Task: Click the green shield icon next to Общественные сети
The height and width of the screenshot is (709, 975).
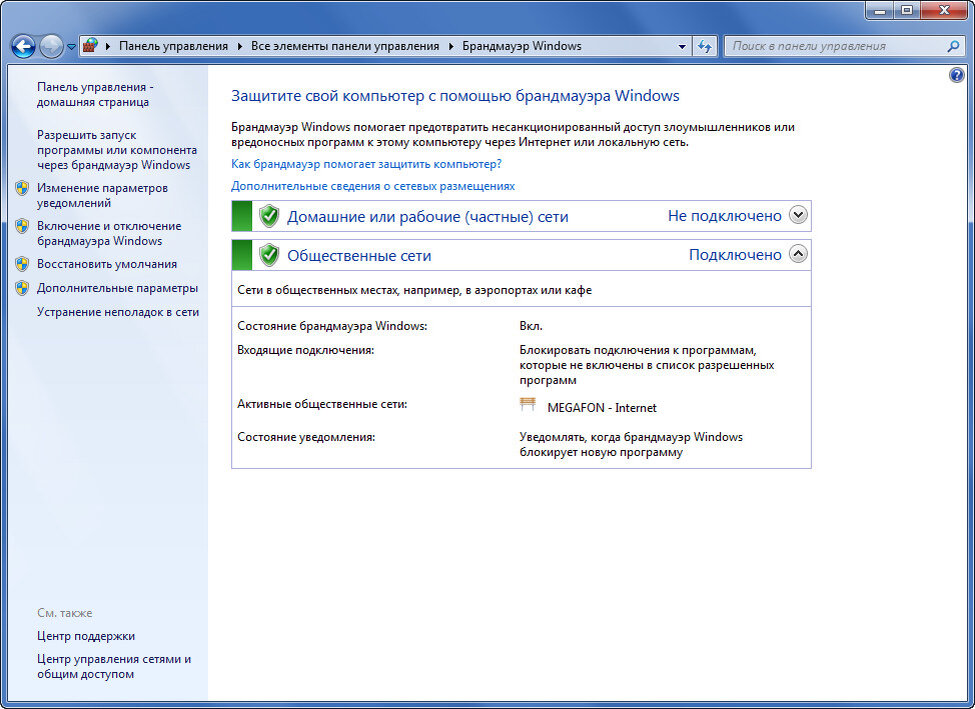Action: 271,255
